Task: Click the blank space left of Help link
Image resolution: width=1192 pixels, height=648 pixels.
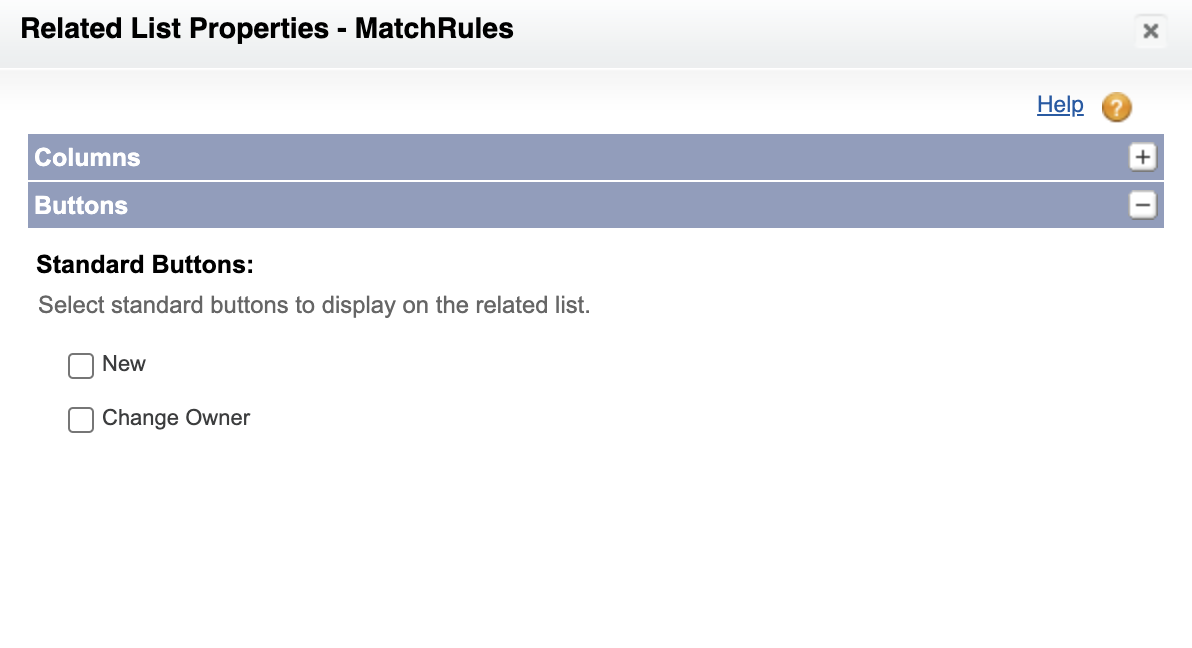Action: [x=532, y=105]
